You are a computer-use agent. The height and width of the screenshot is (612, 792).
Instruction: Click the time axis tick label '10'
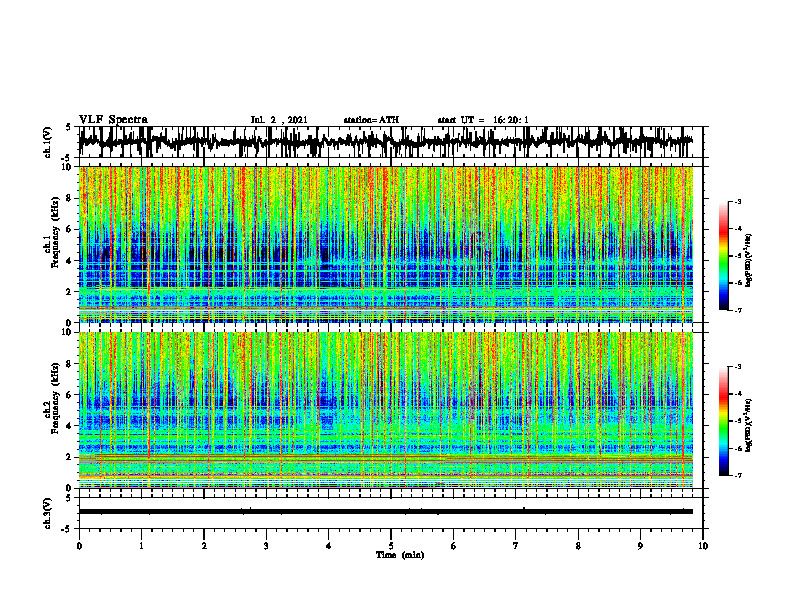coord(703,546)
